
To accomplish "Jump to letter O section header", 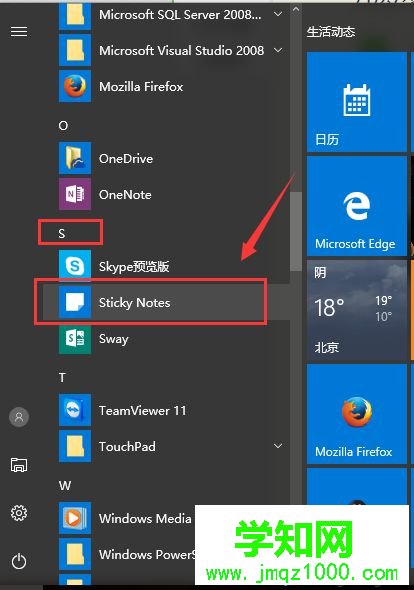I will 63,125.
